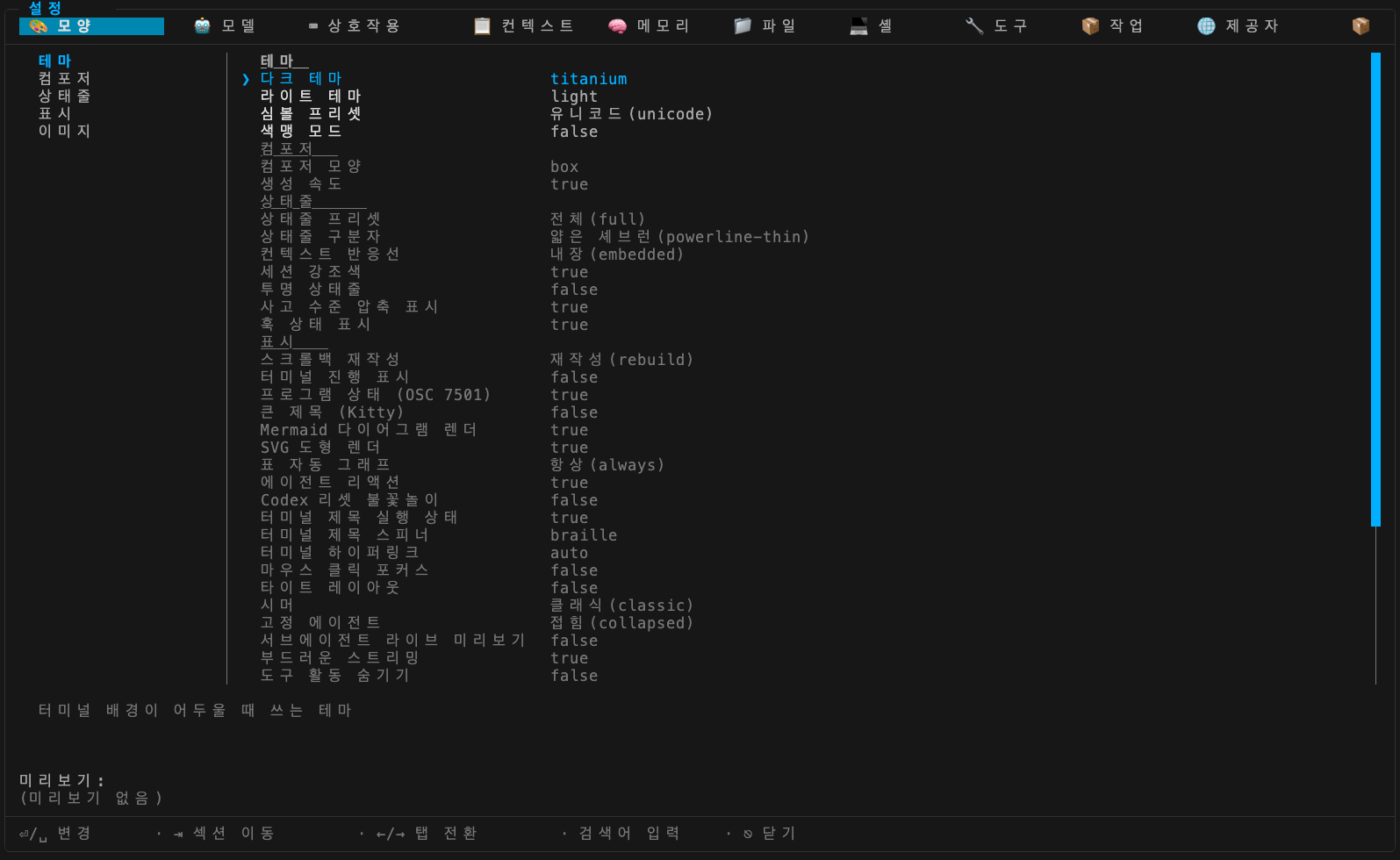Click the 섹션 이동 footer hint
The height and width of the screenshot is (860, 1400).
point(224,833)
